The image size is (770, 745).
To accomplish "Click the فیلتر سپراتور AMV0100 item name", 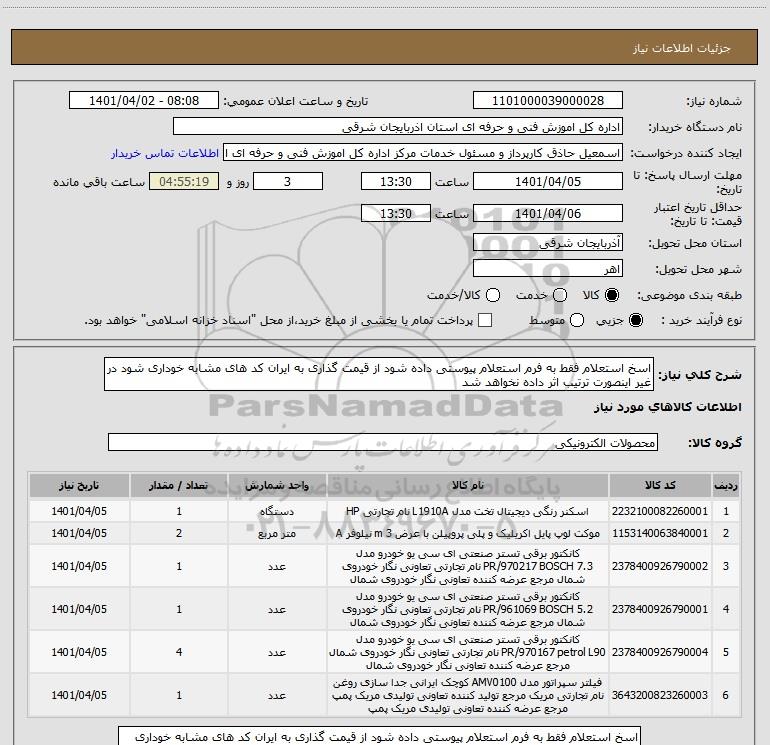I will pyautogui.click(x=468, y=695).
